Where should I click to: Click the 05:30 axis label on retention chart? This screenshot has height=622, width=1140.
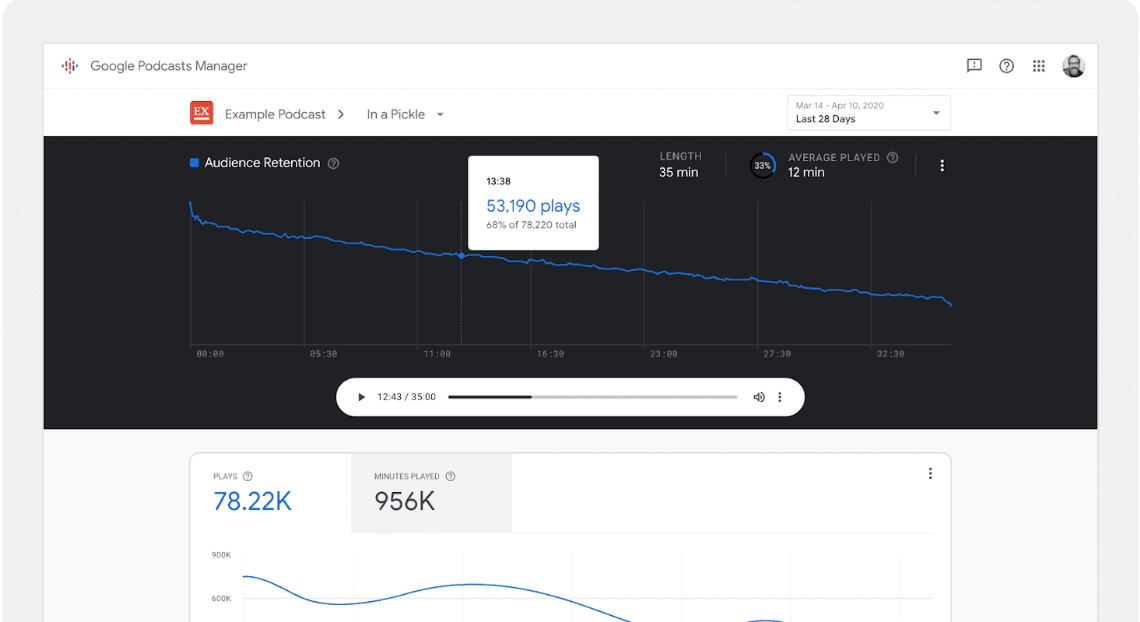(x=324, y=354)
